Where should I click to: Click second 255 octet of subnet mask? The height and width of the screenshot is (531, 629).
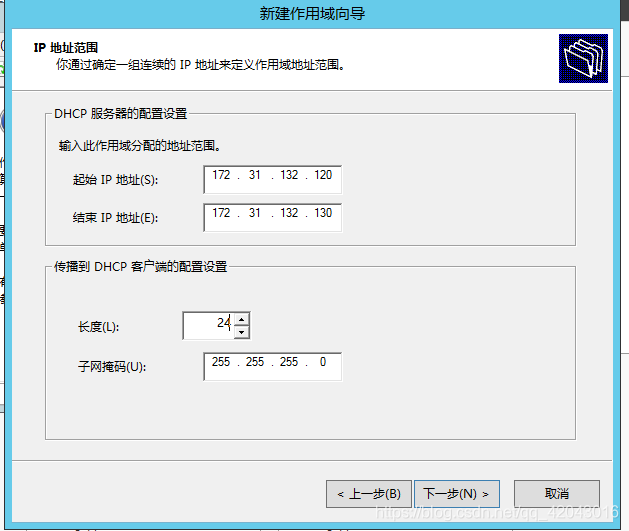pyautogui.click(x=255, y=362)
